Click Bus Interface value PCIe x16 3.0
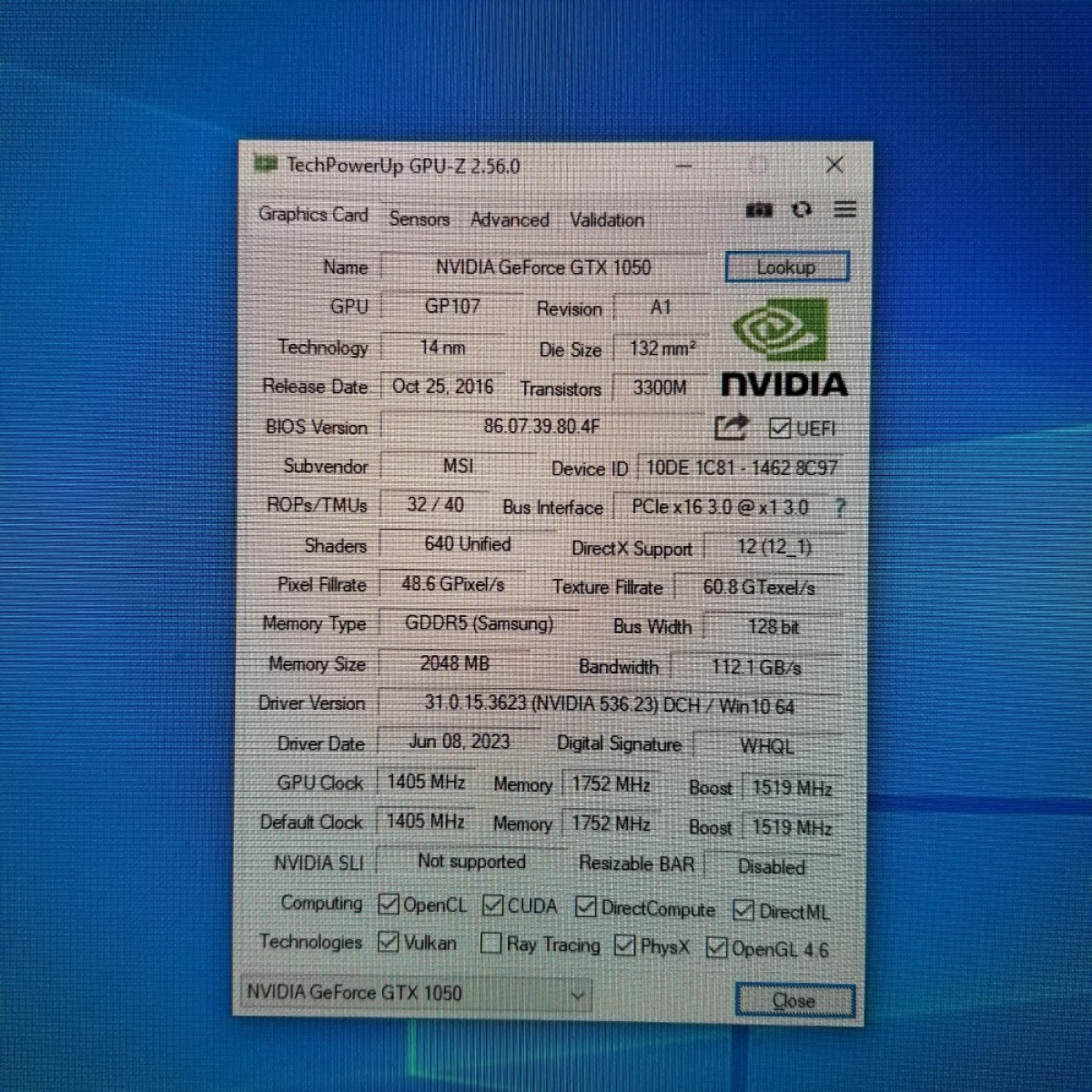The image size is (1092, 1092). tap(720, 508)
